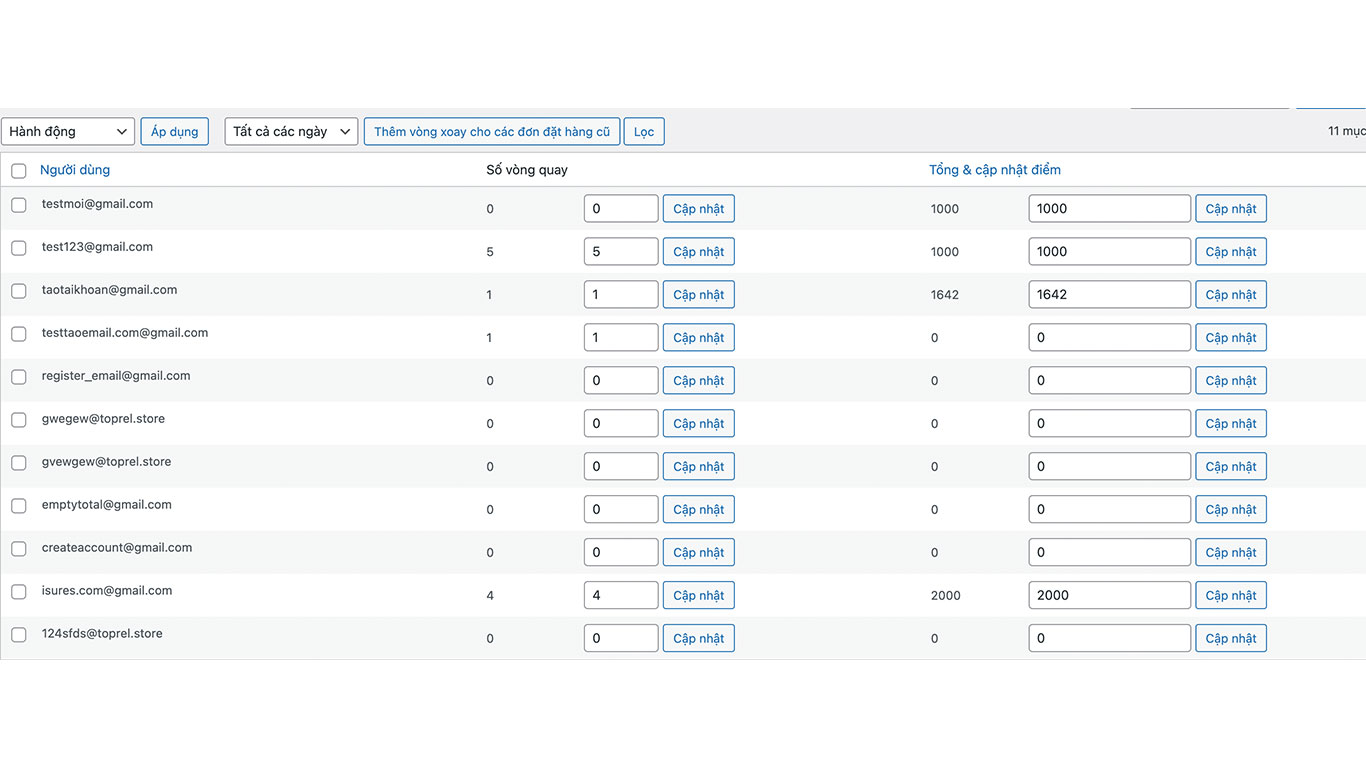Toggle the select-all checkbox in the header

pyautogui.click(x=18, y=170)
